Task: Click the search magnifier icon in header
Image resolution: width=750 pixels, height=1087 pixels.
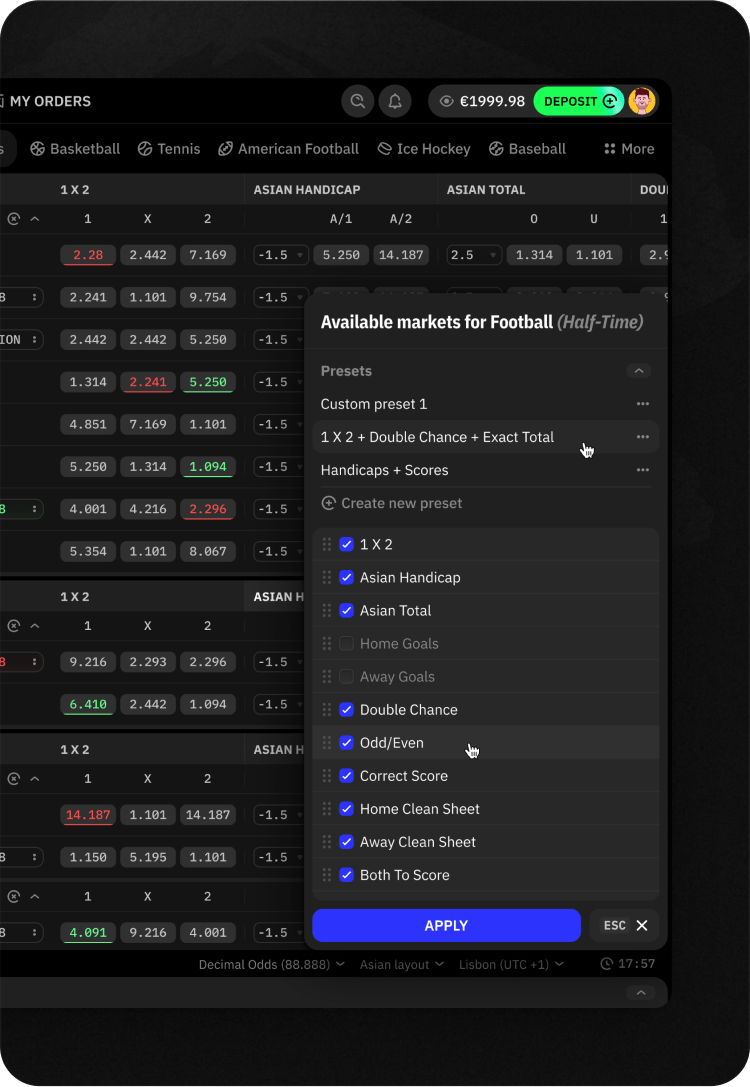Action: point(355,101)
